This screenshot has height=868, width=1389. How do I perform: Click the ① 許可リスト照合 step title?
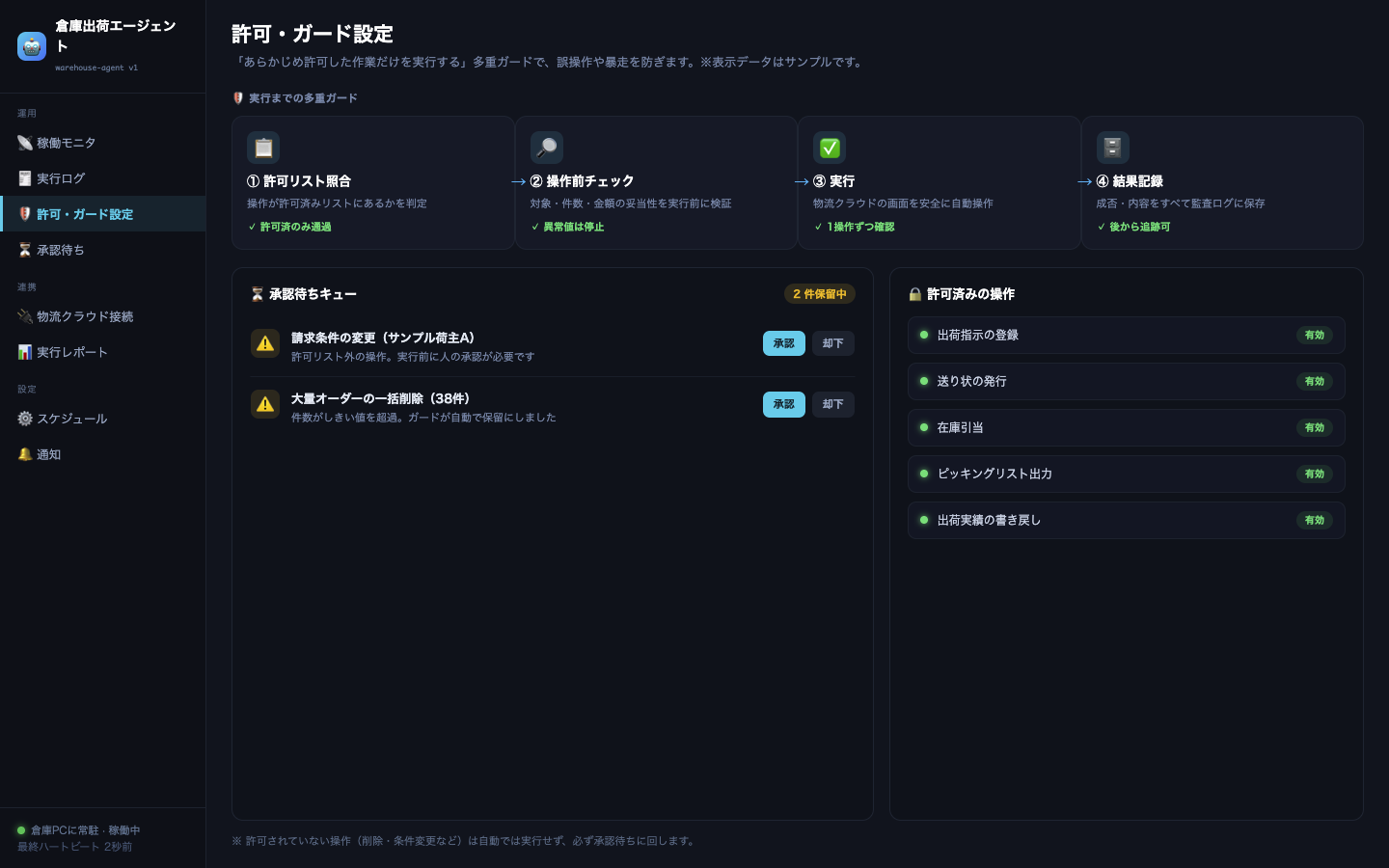click(299, 181)
